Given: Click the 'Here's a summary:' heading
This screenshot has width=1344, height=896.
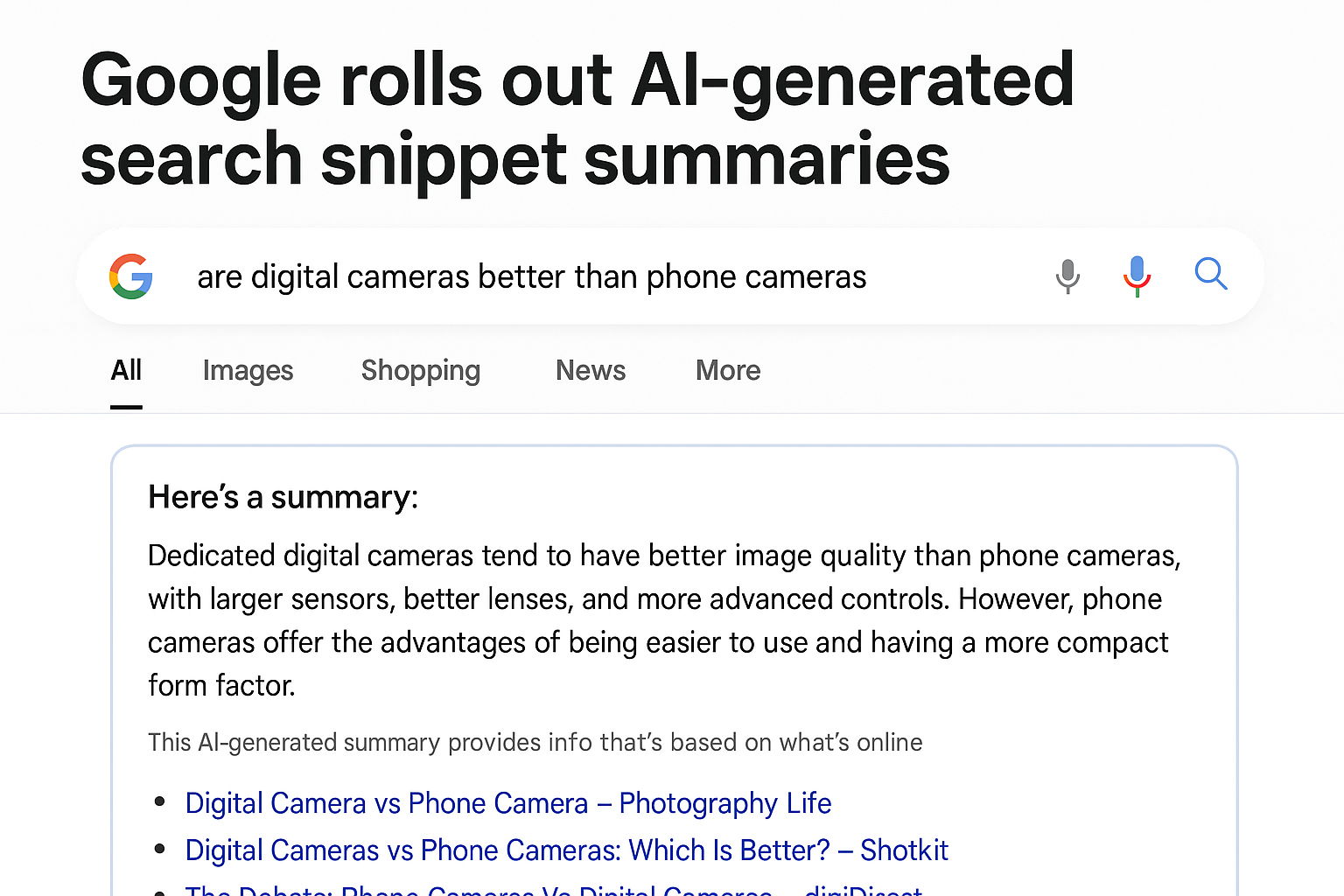Looking at the screenshot, I should pyautogui.click(x=282, y=497).
